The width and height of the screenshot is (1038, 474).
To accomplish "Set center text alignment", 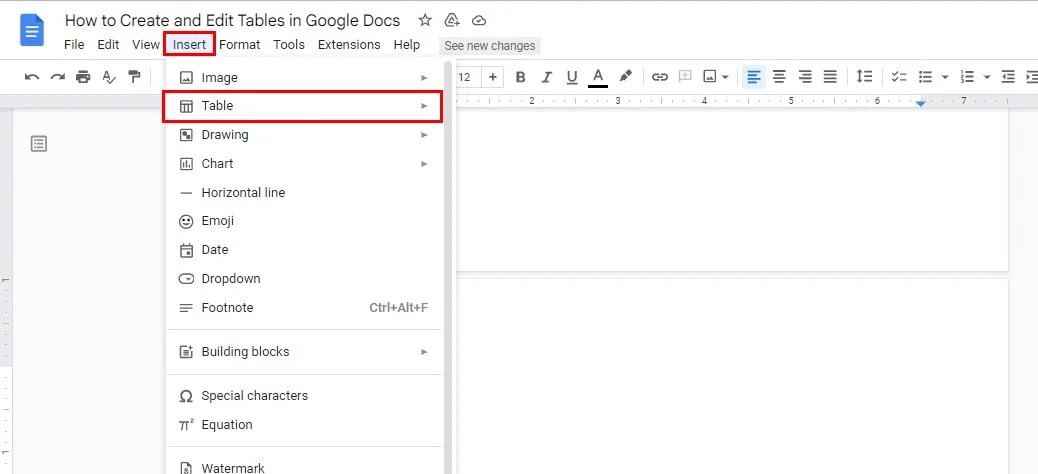I will (779, 77).
